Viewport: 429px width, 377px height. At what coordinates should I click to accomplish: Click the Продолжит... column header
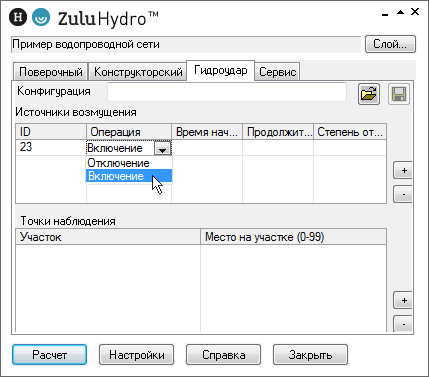[x=278, y=132]
